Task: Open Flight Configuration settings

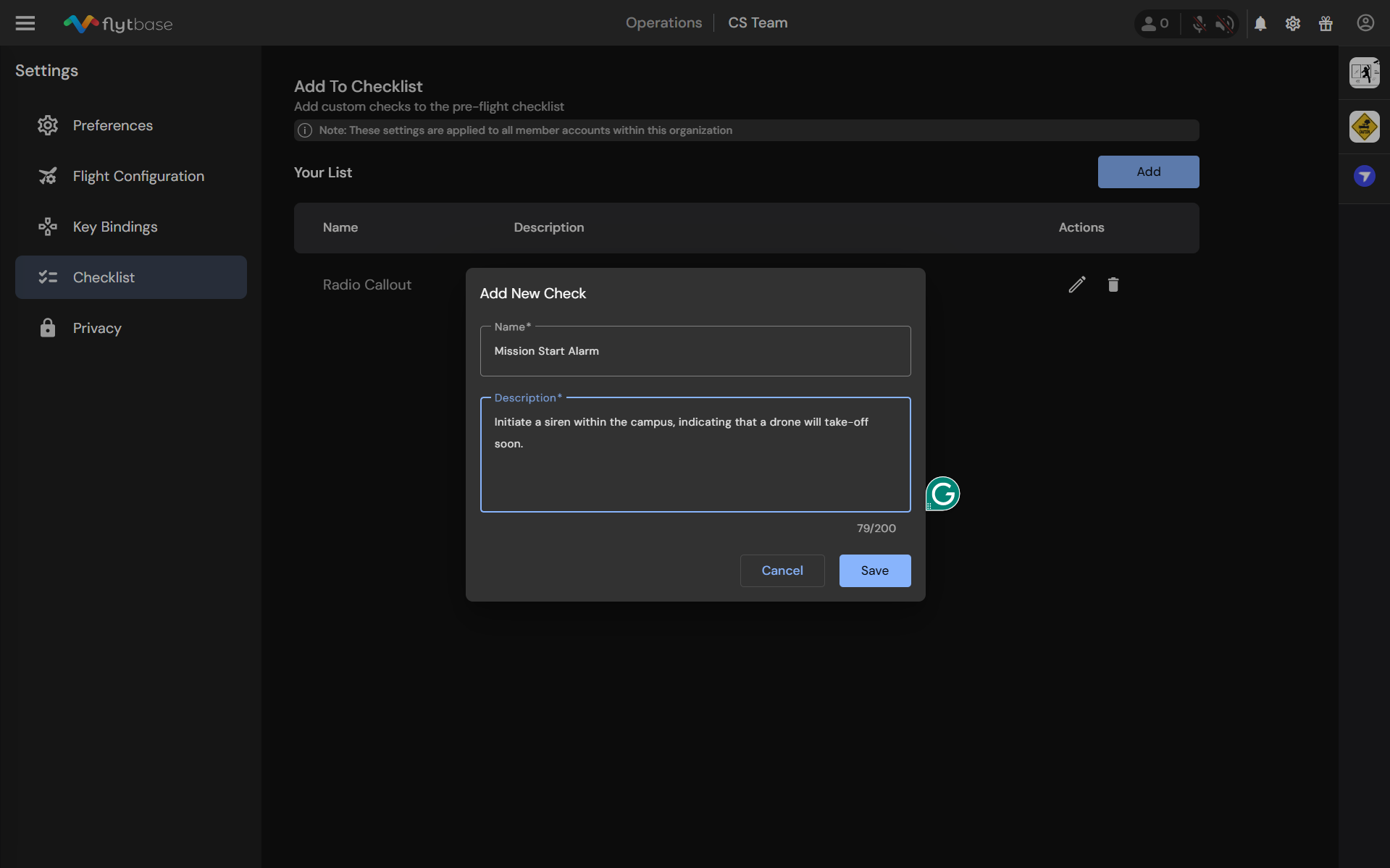Action: (x=138, y=176)
